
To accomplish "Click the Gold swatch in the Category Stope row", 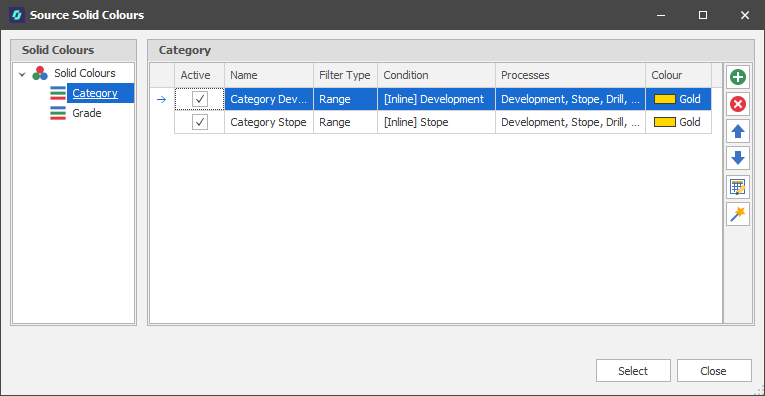I will pos(664,122).
